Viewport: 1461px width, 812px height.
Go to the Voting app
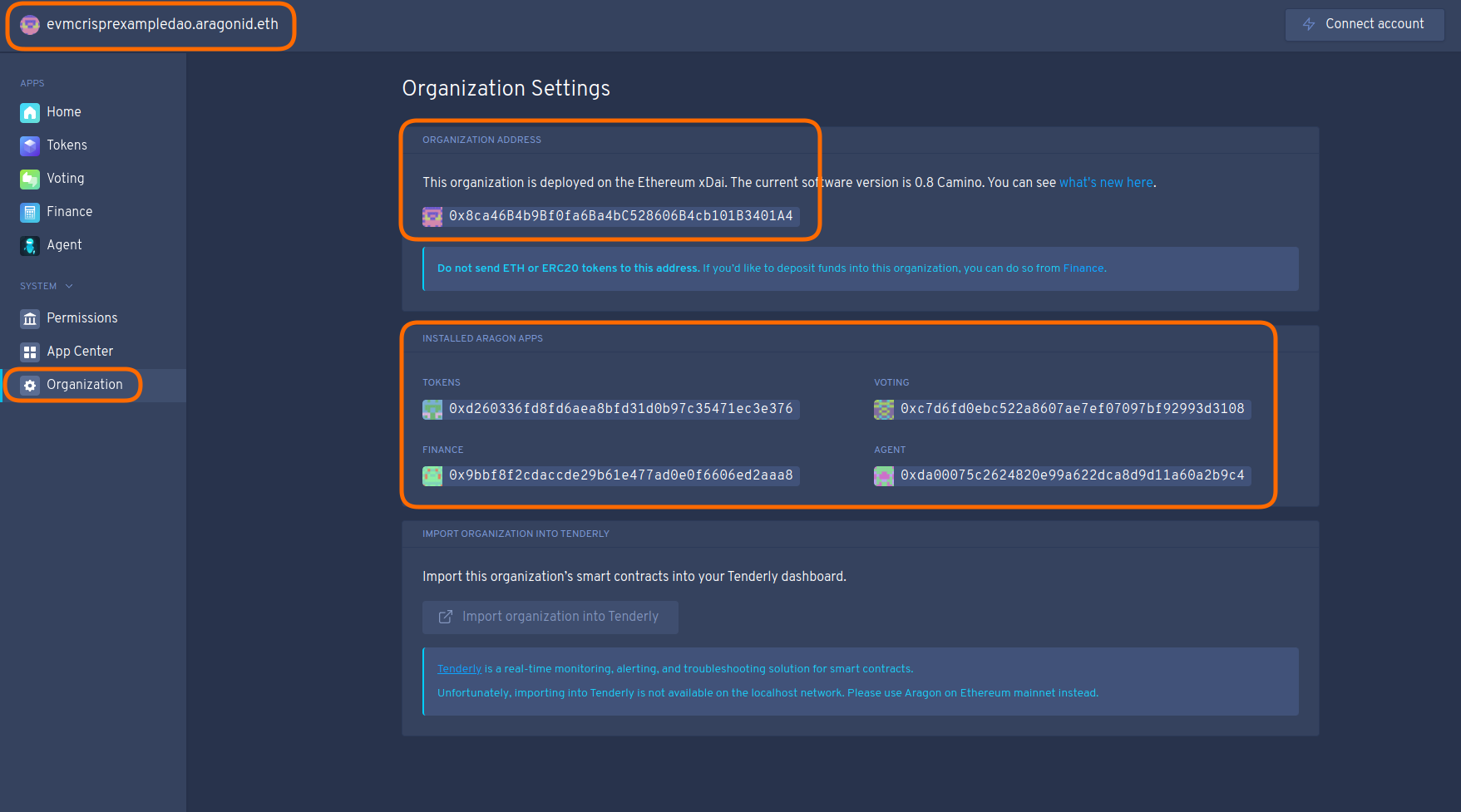pos(93,179)
